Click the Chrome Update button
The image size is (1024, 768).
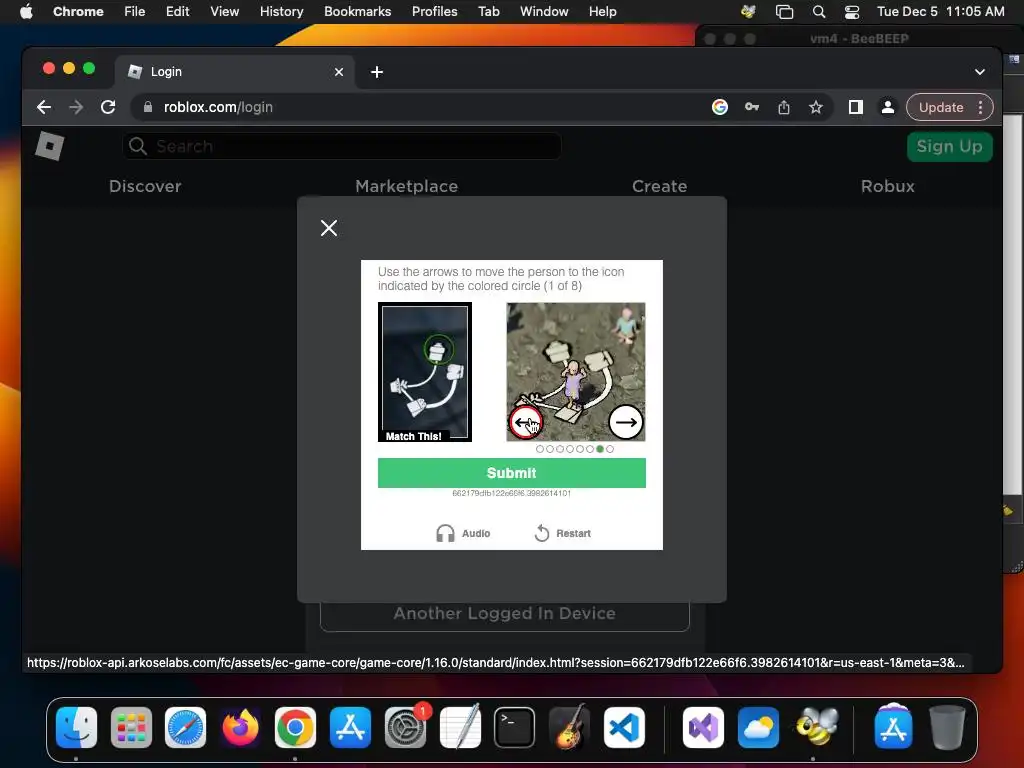[940, 107]
